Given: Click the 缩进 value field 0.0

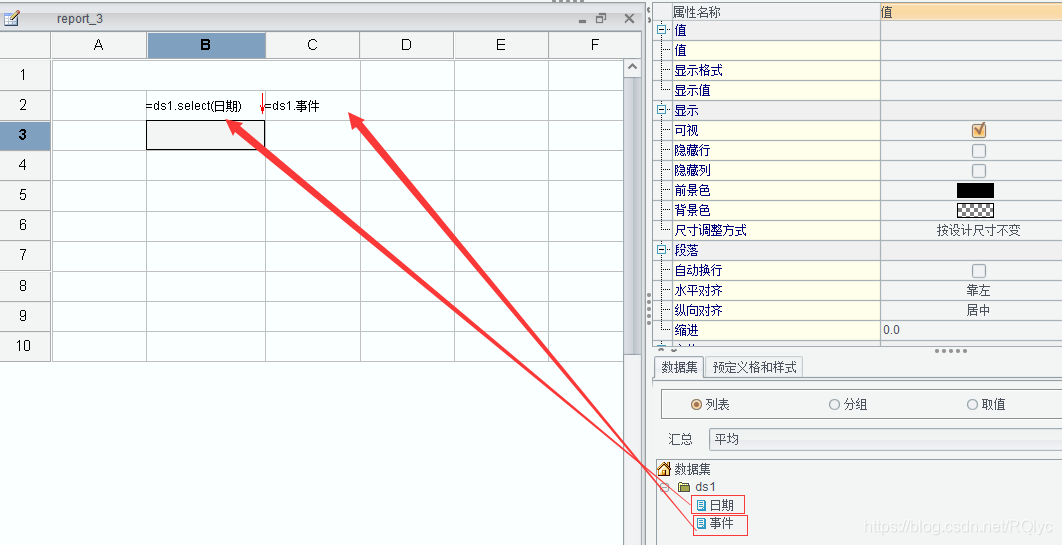Looking at the screenshot, I should [x=971, y=330].
